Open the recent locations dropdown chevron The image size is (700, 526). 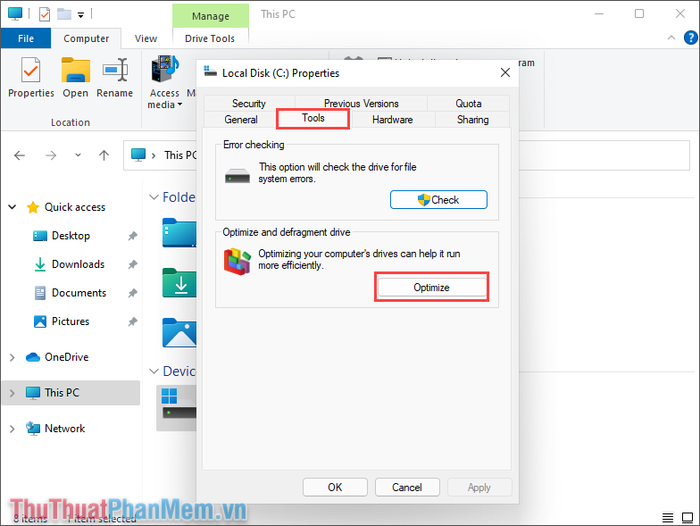point(78,155)
